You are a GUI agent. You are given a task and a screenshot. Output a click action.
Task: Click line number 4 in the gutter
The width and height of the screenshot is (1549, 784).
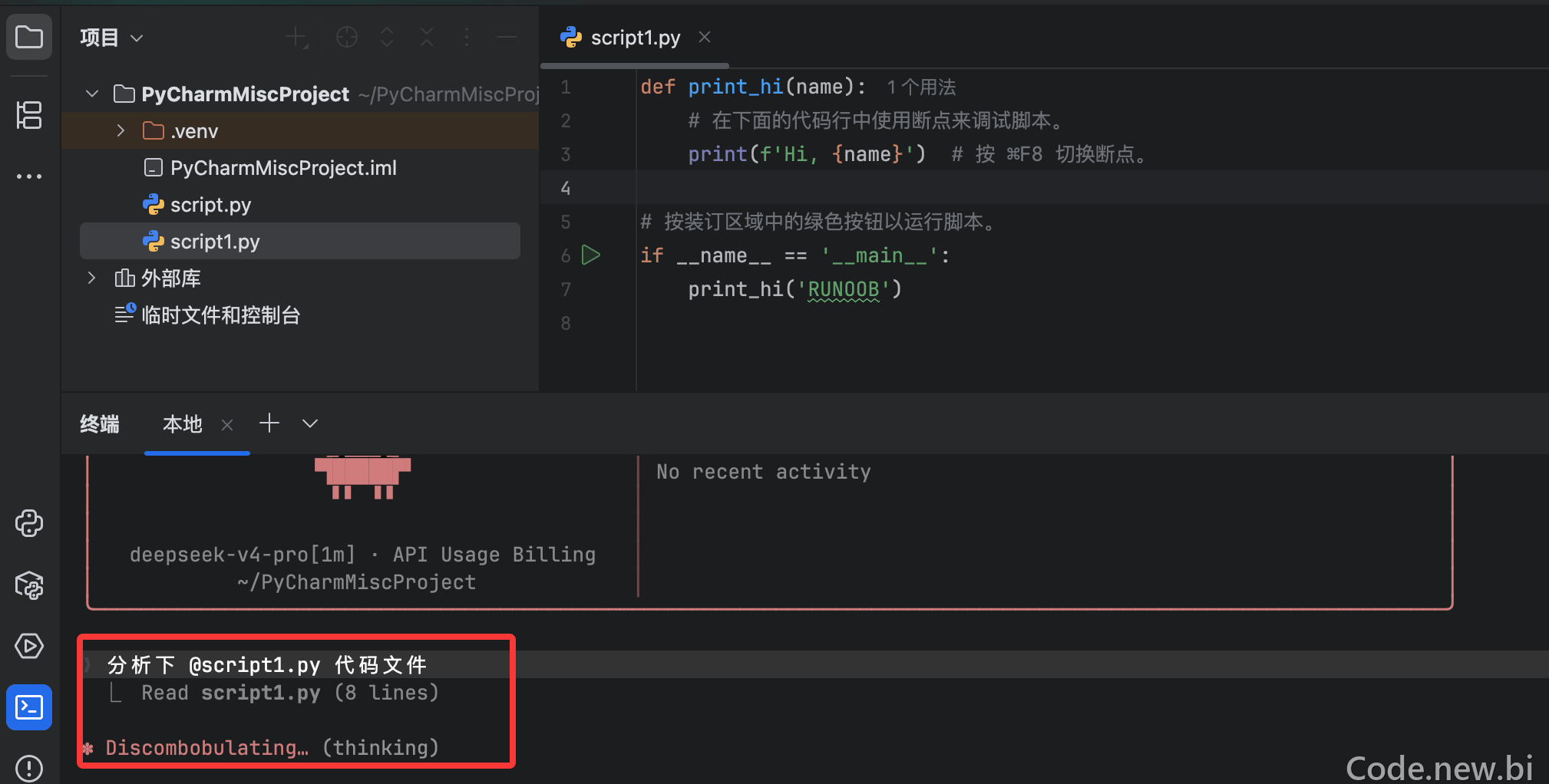click(x=566, y=188)
